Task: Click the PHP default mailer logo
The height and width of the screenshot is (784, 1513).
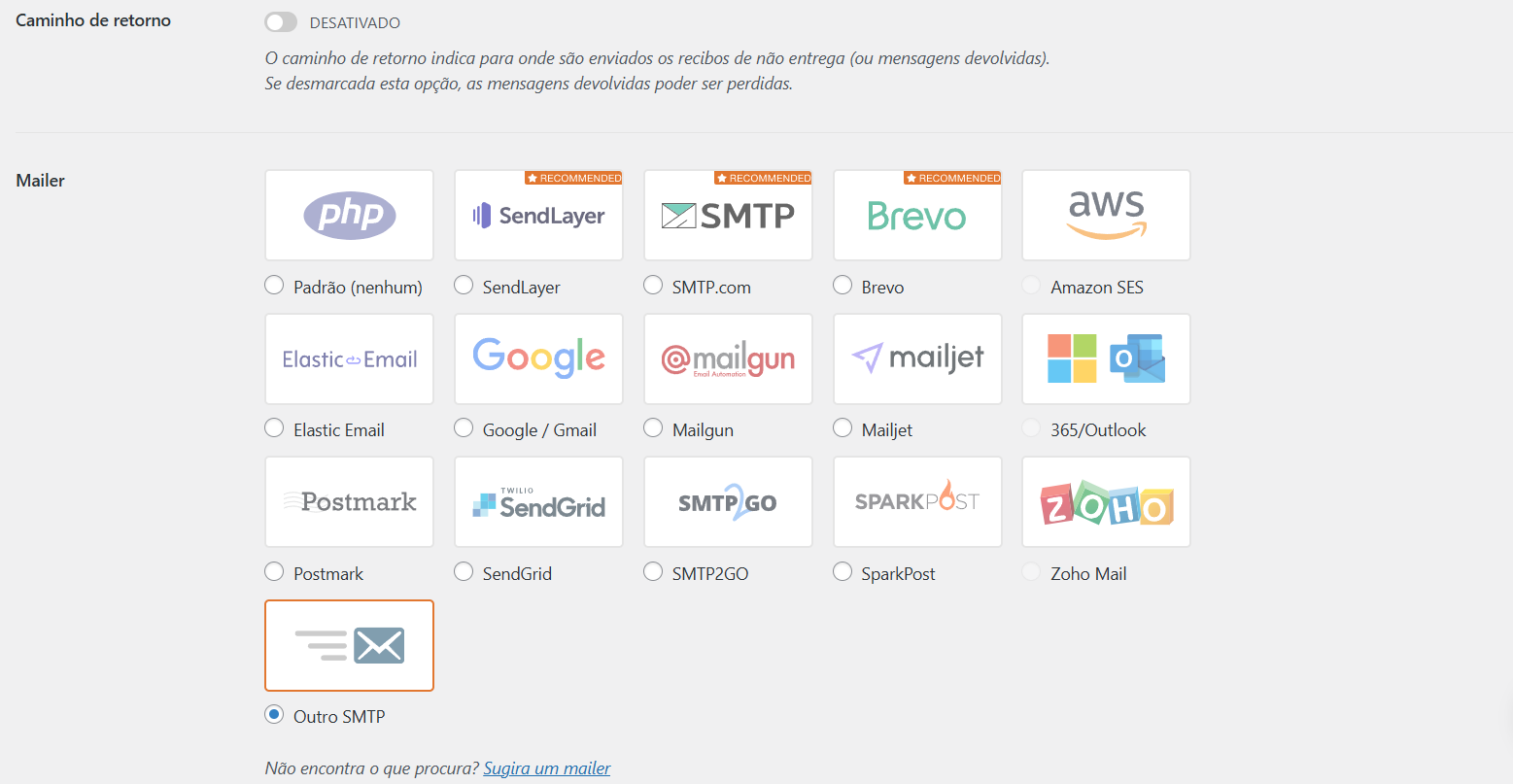Action: coord(349,216)
